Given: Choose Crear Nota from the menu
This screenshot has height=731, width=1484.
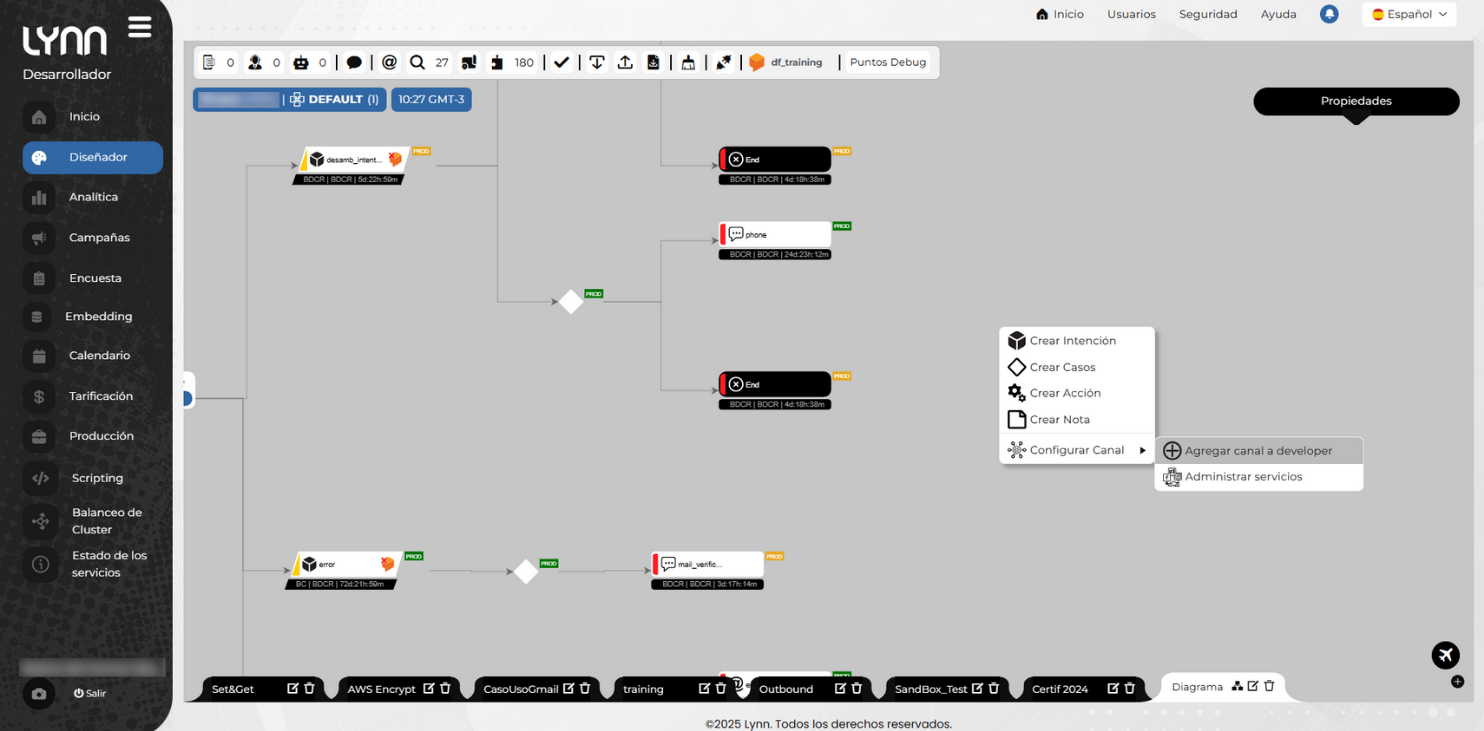Looking at the screenshot, I should pos(1077,419).
